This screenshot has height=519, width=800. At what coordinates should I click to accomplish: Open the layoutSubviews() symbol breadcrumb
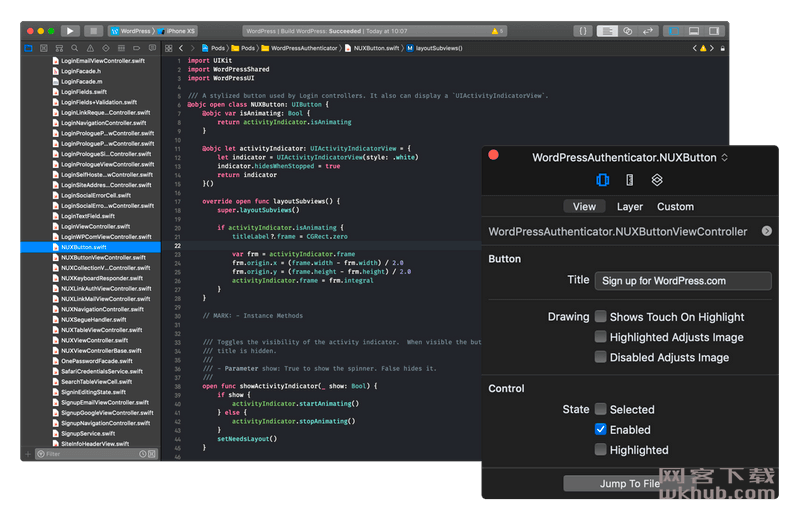(x=435, y=48)
